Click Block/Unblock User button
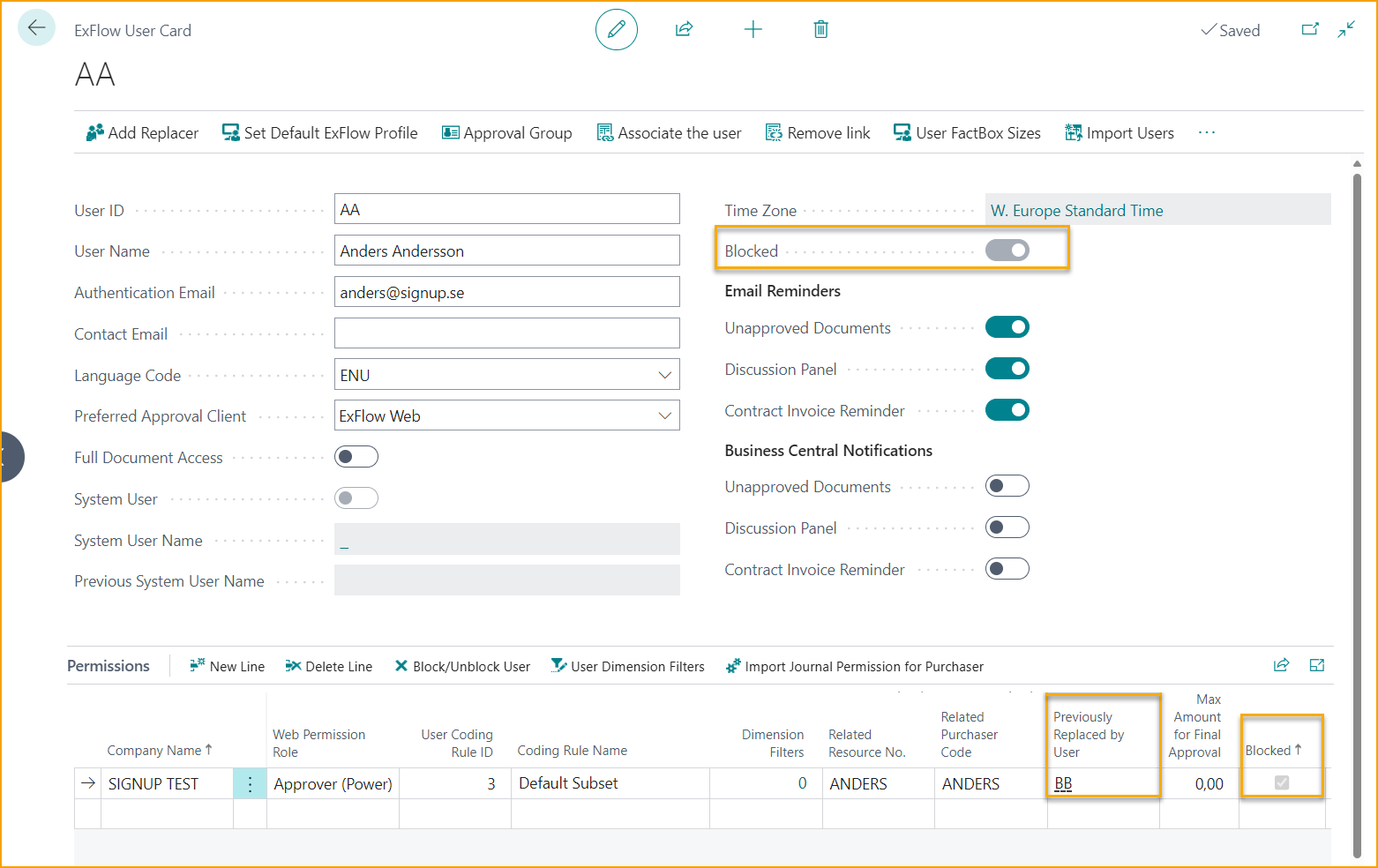 click(462, 667)
